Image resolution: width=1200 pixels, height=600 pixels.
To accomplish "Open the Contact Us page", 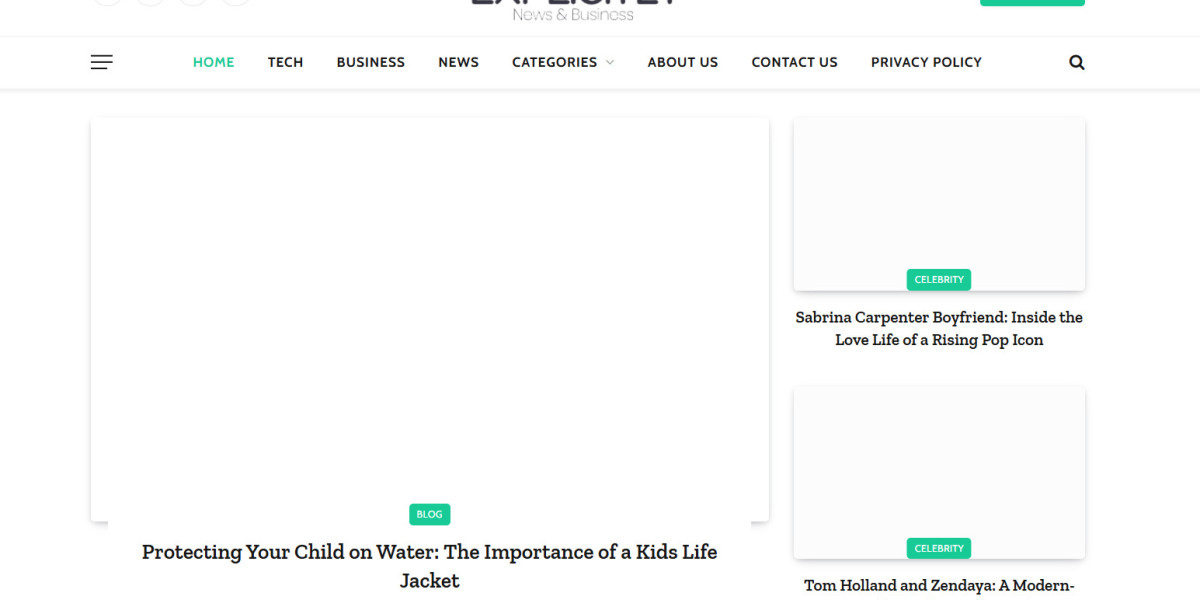I will [x=795, y=62].
